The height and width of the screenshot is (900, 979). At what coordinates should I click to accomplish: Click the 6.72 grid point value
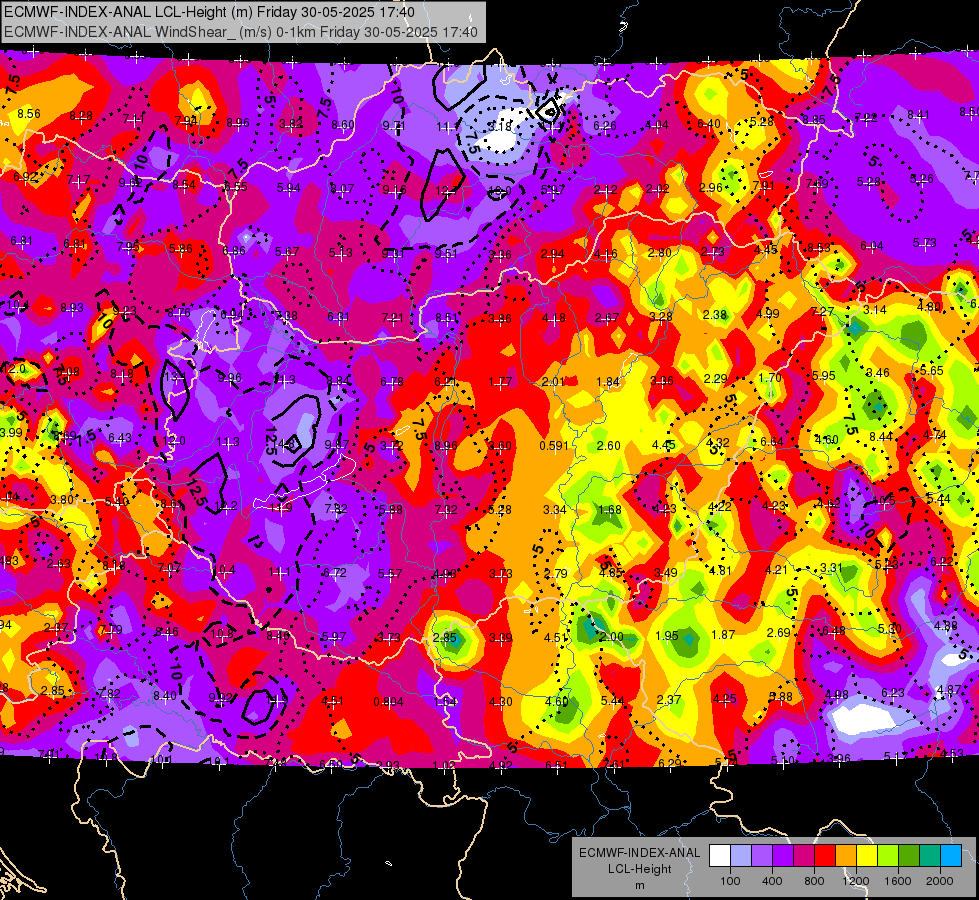tap(335, 572)
